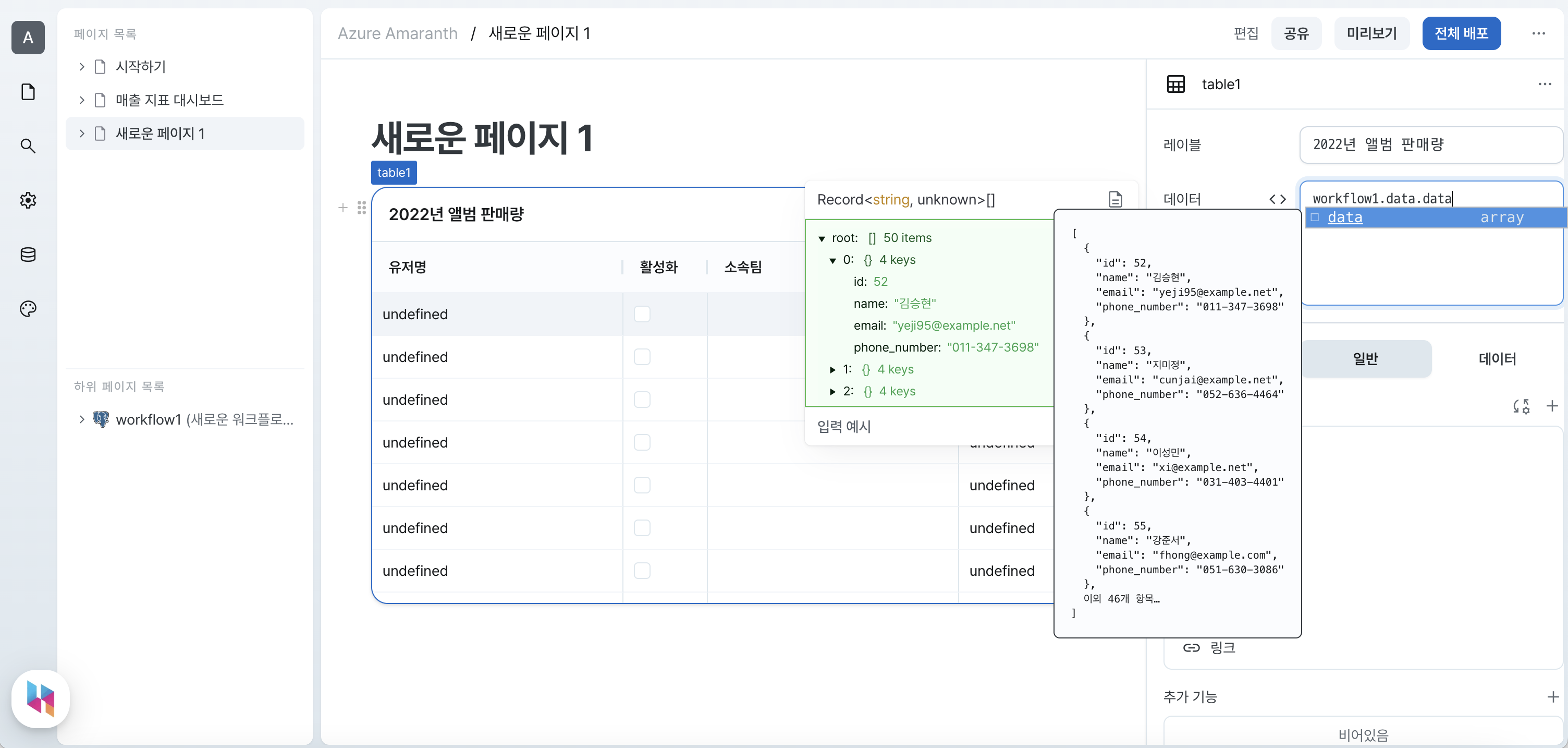Screen dimensions: 1568x748
Task: Click the 미리보기 button
Action: (1371, 33)
